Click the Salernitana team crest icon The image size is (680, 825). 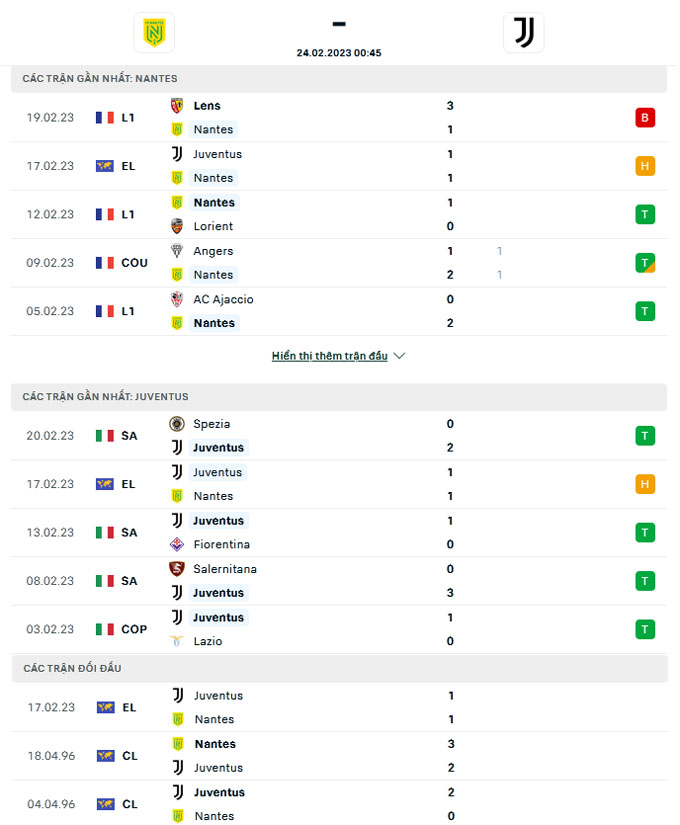click(x=177, y=569)
